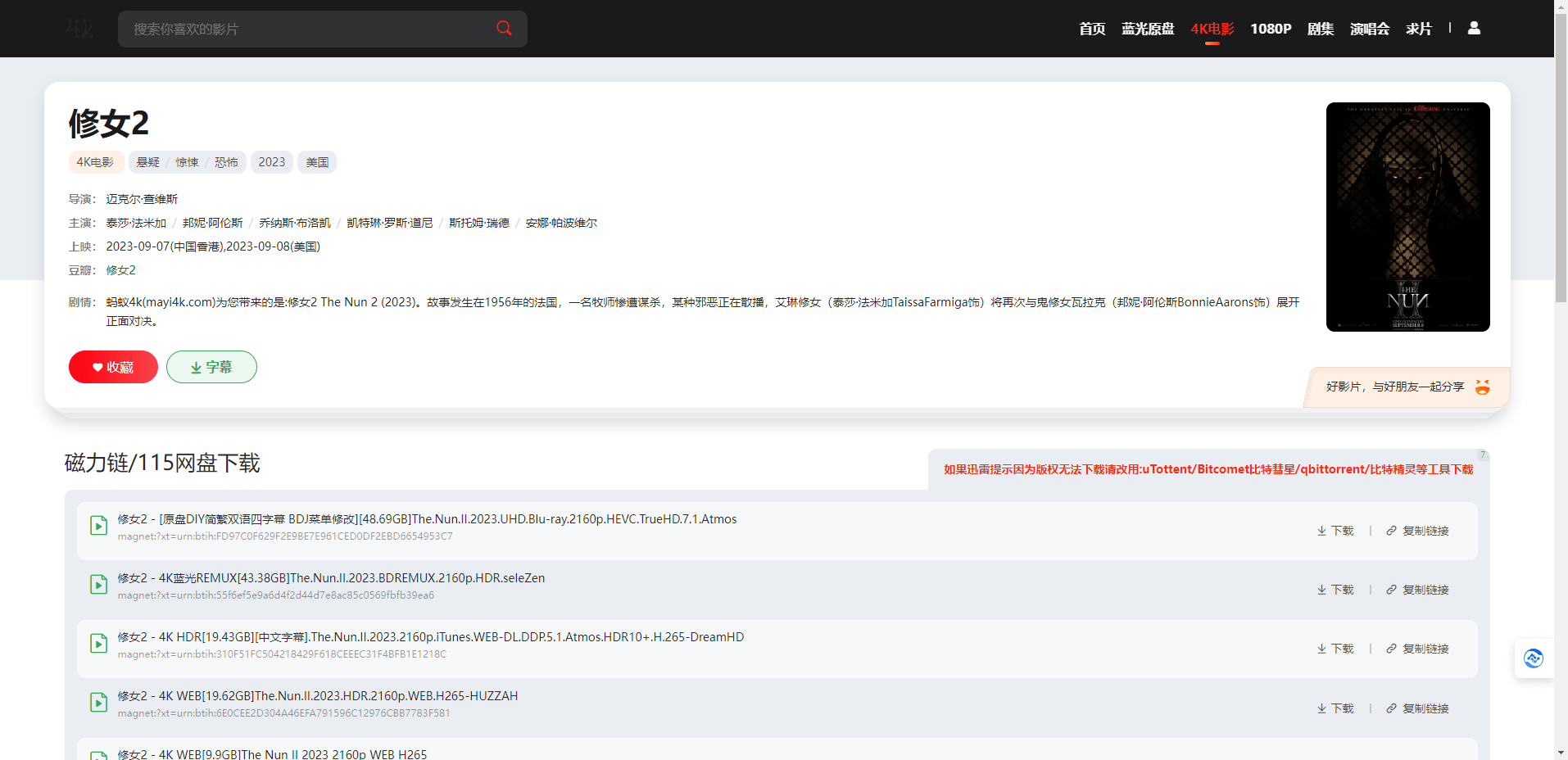Open actor link 泰莎·法米加
The height and width of the screenshot is (760, 1568).
(x=136, y=222)
